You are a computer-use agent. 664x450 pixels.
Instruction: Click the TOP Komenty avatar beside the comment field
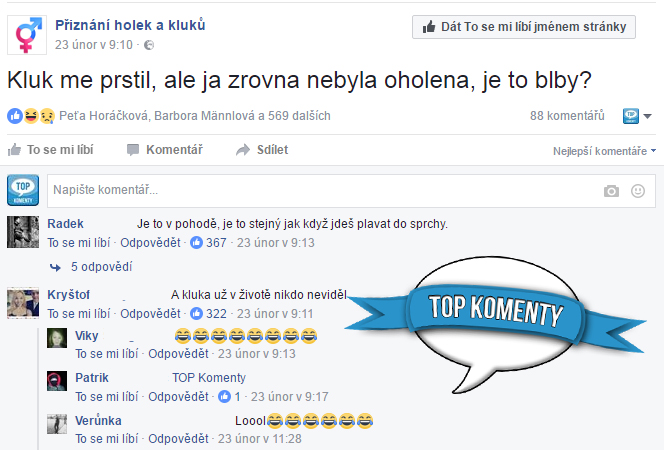pos(23,190)
